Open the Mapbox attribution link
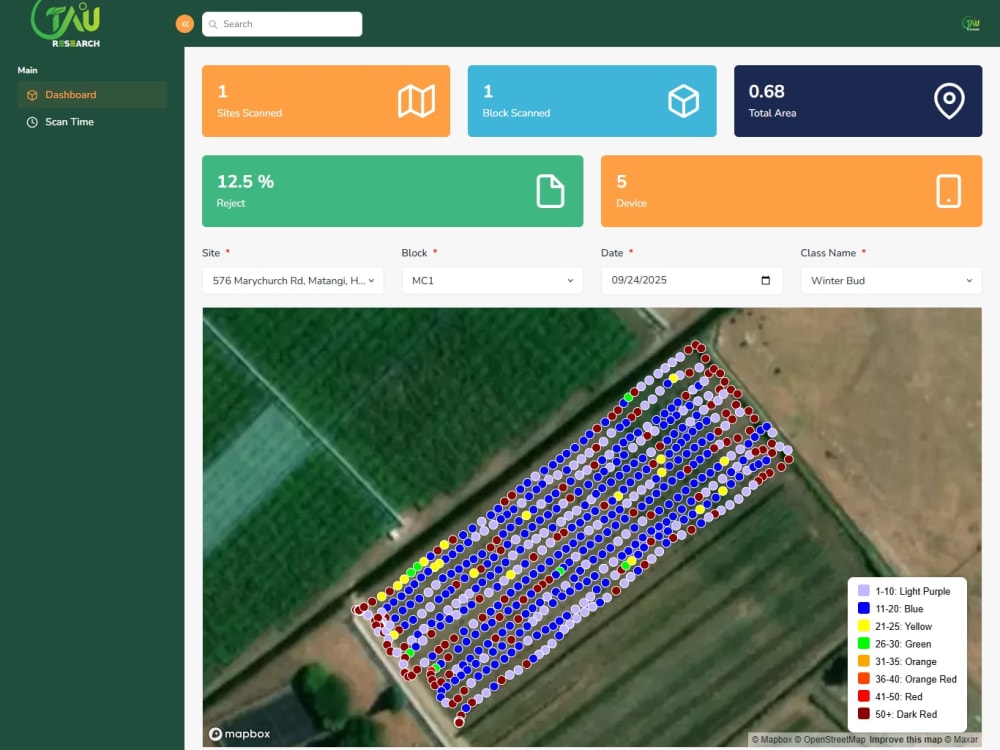Viewport: 1000px width, 750px height. pyautogui.click(x=772, y=740)
